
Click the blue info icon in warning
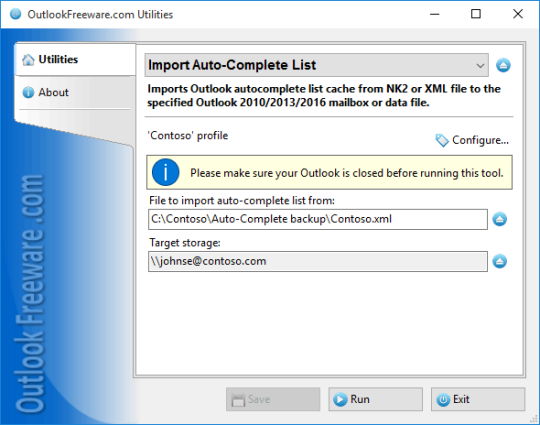(166, 172)
